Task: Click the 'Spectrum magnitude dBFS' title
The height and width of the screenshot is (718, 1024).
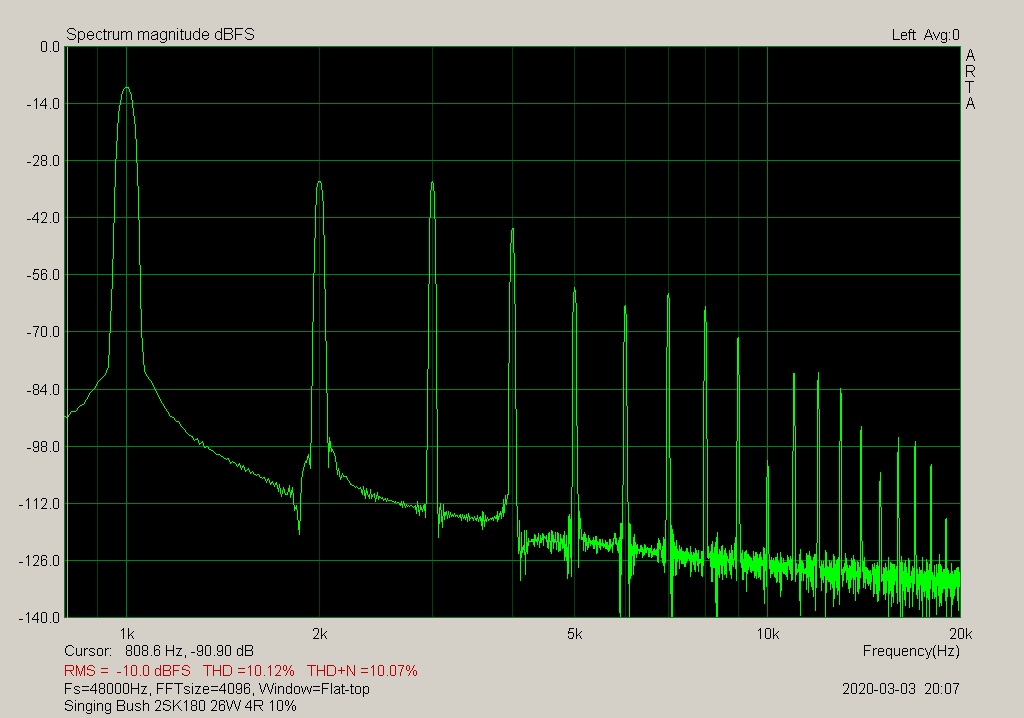Action: click(160, 35)
